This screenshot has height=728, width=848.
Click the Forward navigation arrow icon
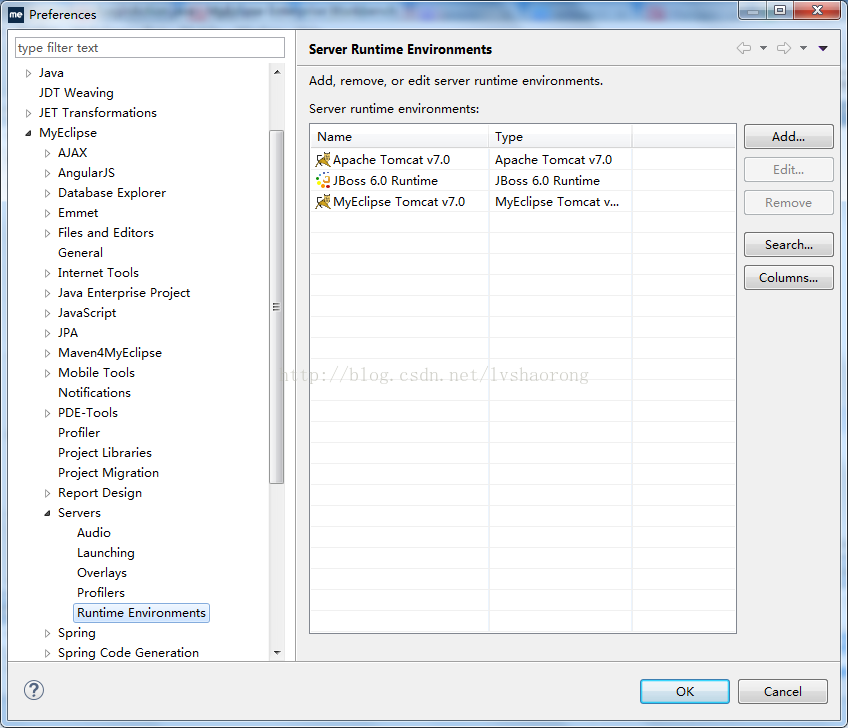[784, 48]
